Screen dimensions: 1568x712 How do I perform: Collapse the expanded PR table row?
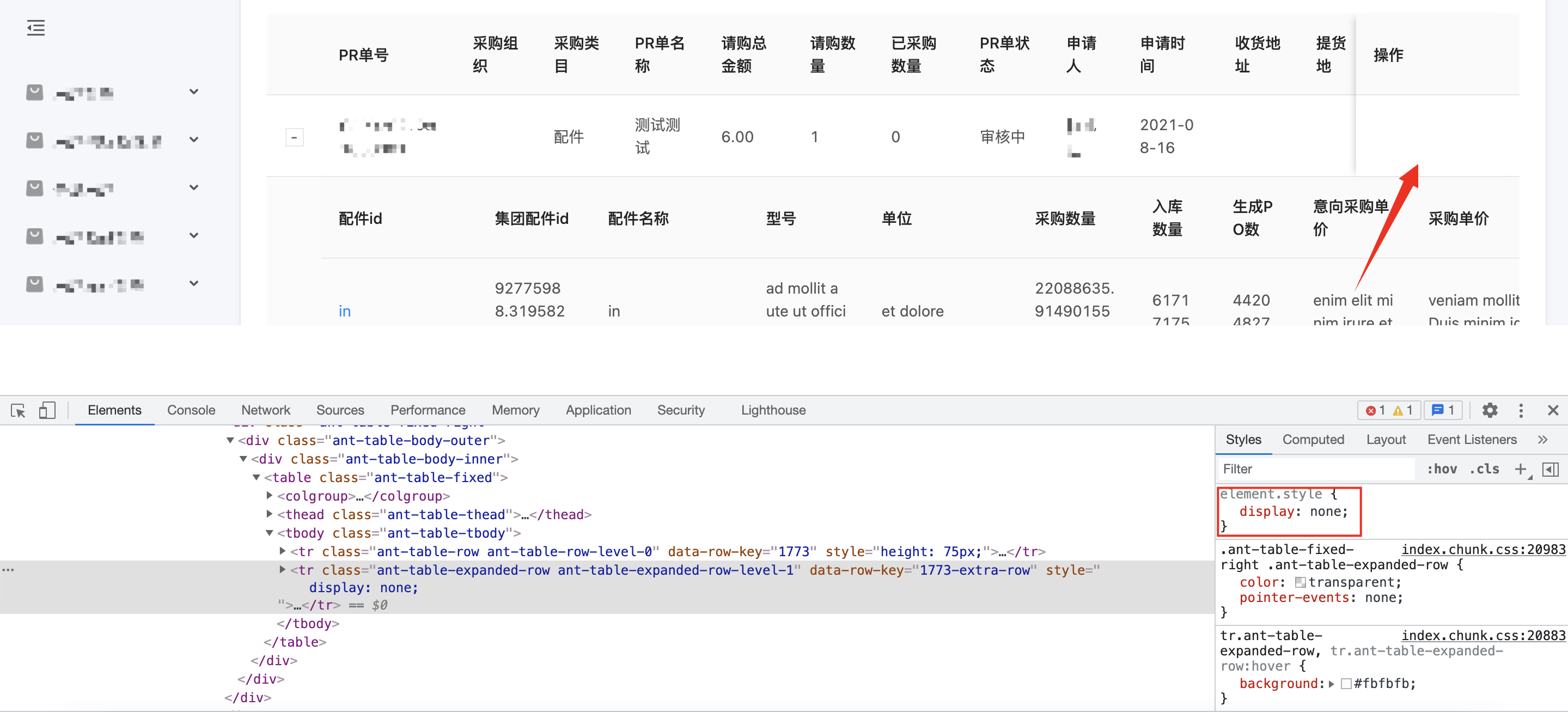[294, 137]
